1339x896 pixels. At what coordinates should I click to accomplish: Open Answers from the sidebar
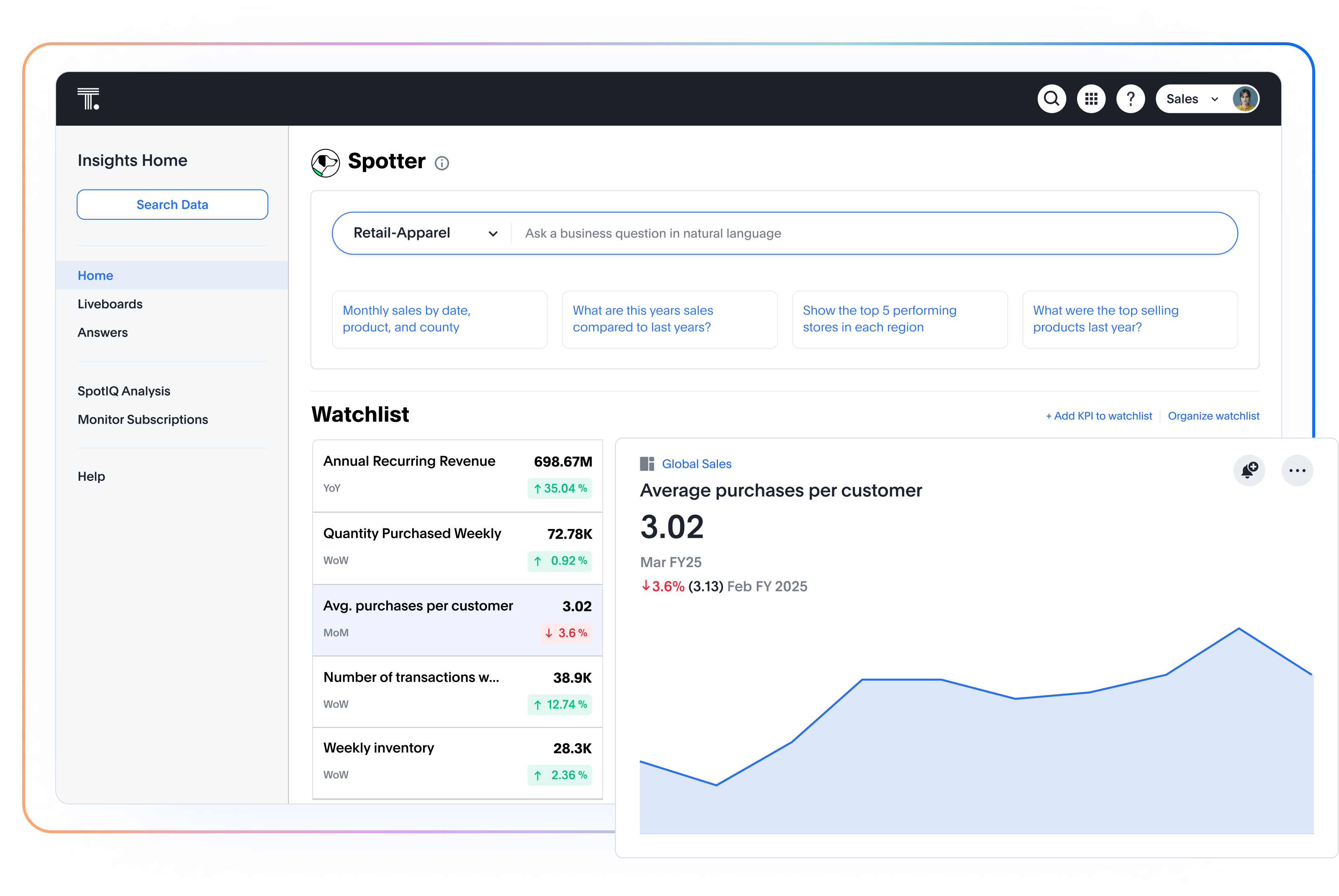pyautogui.click(x=103, y=332)
